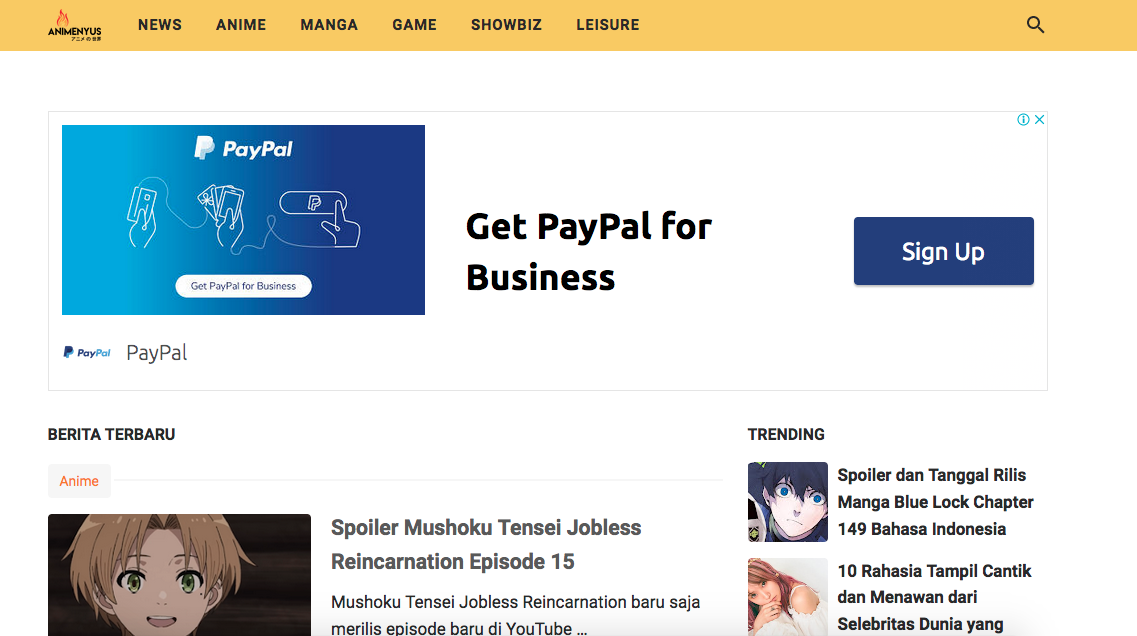Open the Blue Lock trending thumbnail

[x=787, y=502]
